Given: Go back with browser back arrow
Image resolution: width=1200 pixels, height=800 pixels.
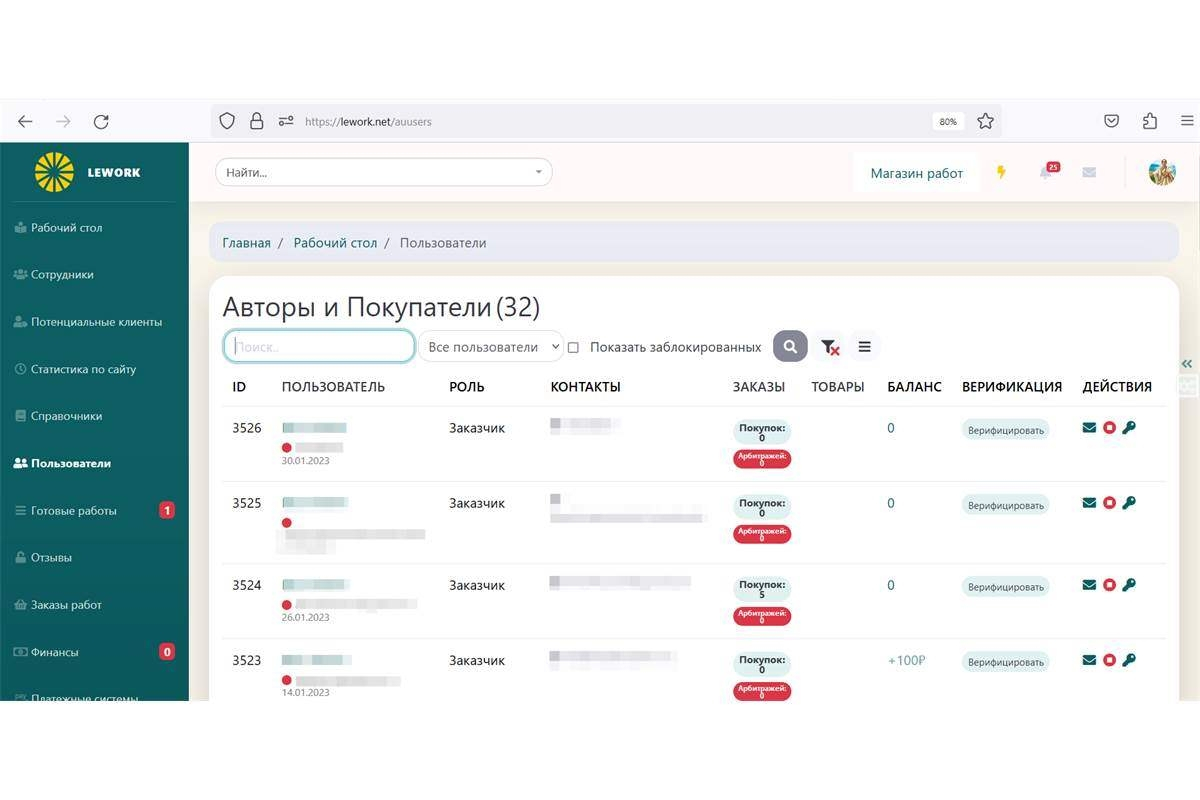Looking at the screenshot, I should (25, 121).
